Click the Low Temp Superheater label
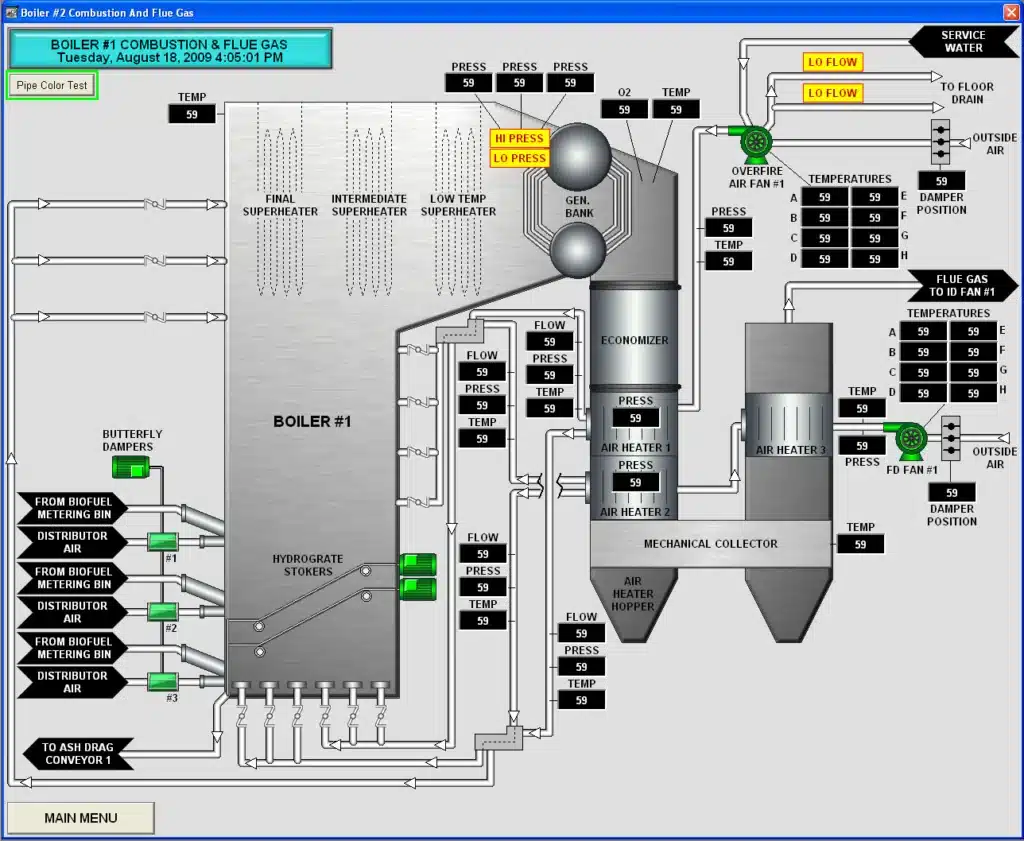The image size is (1024, 841). point(458,205)
